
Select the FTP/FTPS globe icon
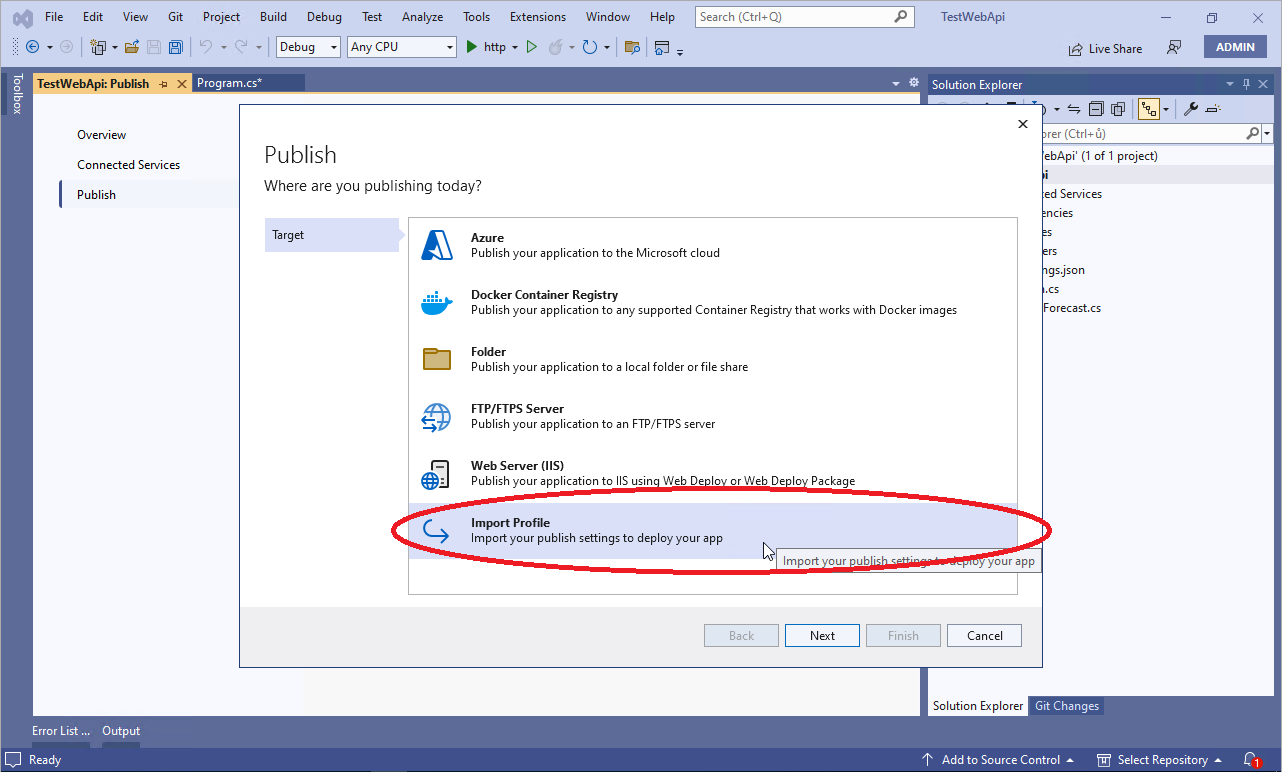pos(437,416)
